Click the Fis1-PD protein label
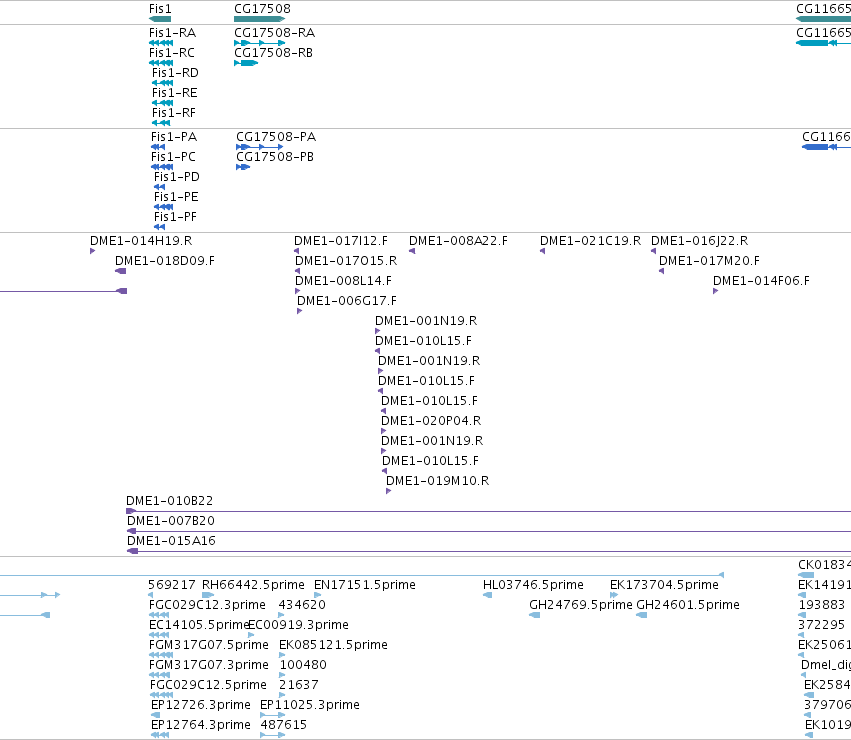Screen dimensions: 851x740 pos(177,177)
